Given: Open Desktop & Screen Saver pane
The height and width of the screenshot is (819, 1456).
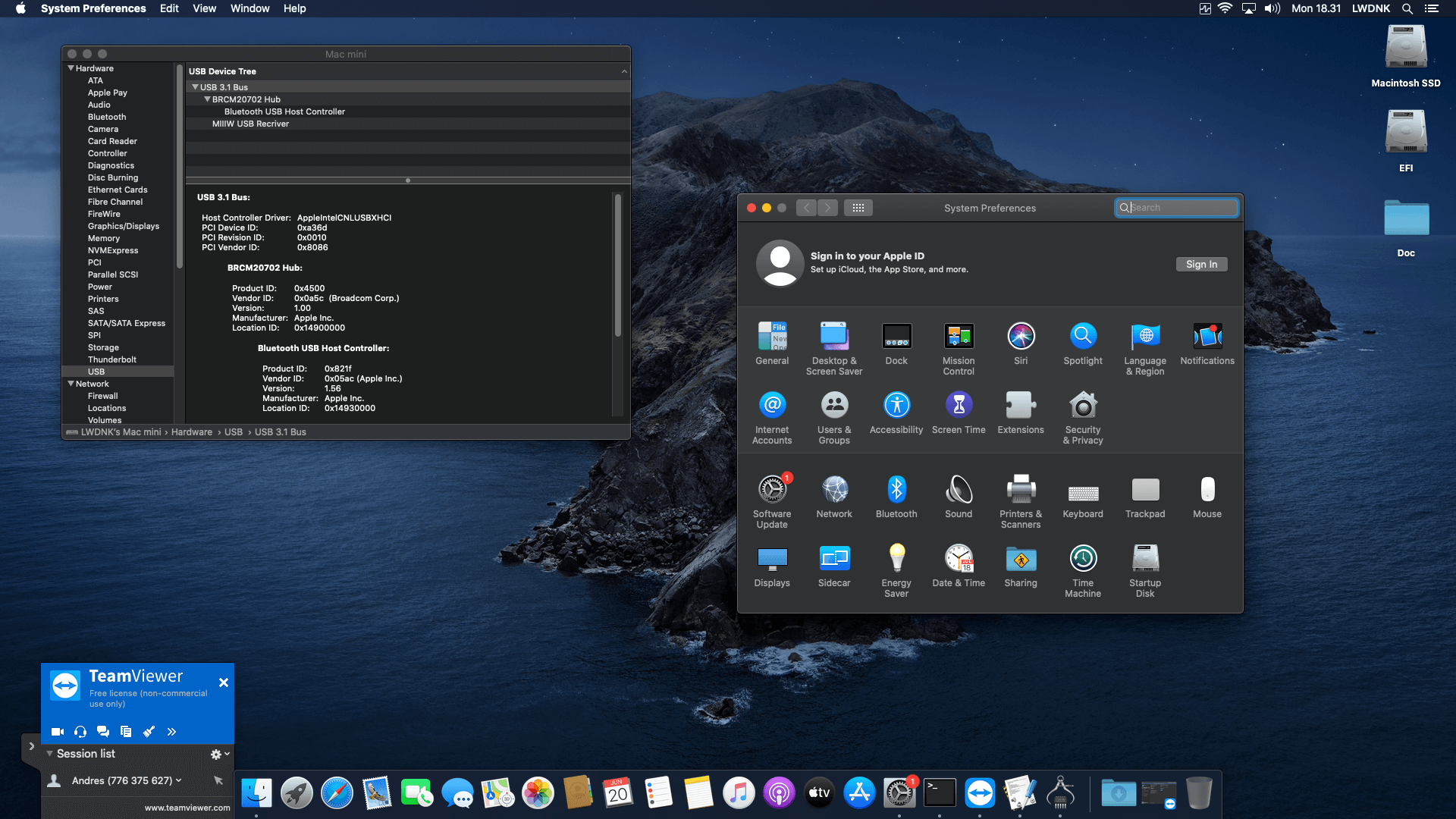Looking at the screenshot, I should 834,348.
